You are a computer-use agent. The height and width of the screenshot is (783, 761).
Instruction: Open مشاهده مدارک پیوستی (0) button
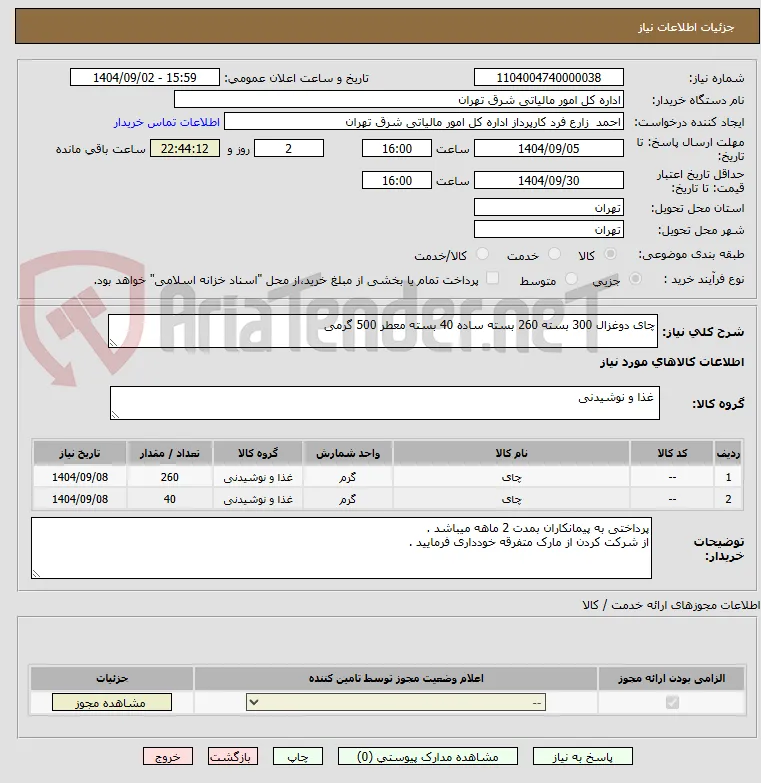coord(427,757)
